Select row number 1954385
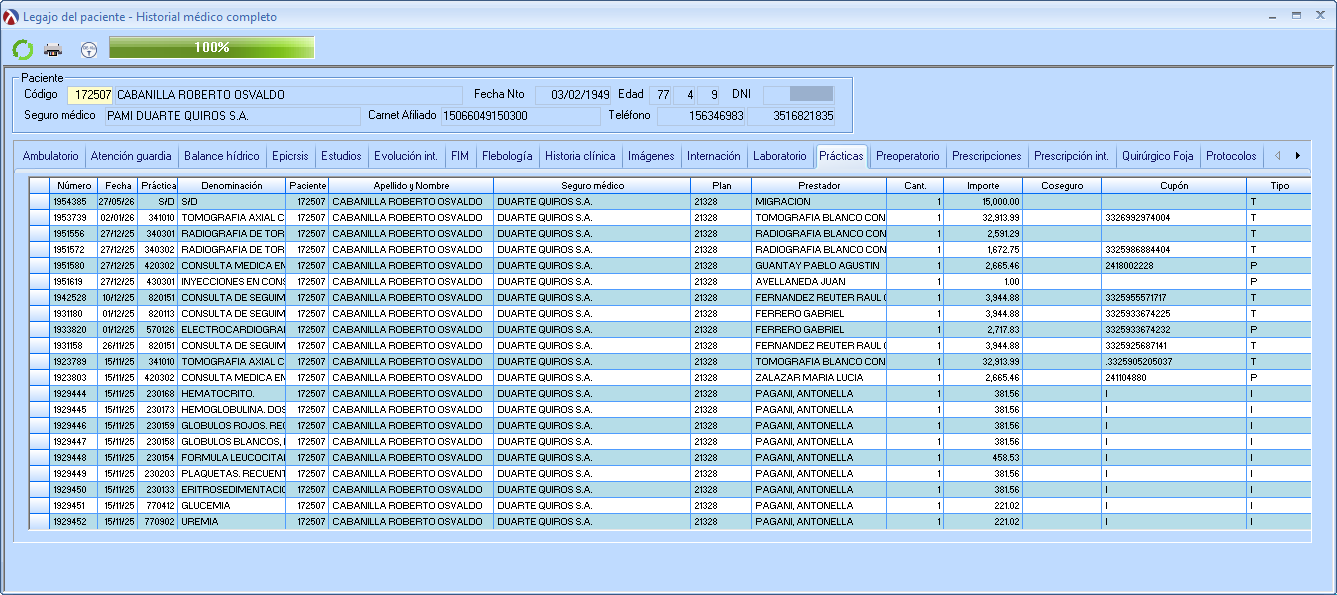The height and width of the screenshot is (595, 1337). 74,202
